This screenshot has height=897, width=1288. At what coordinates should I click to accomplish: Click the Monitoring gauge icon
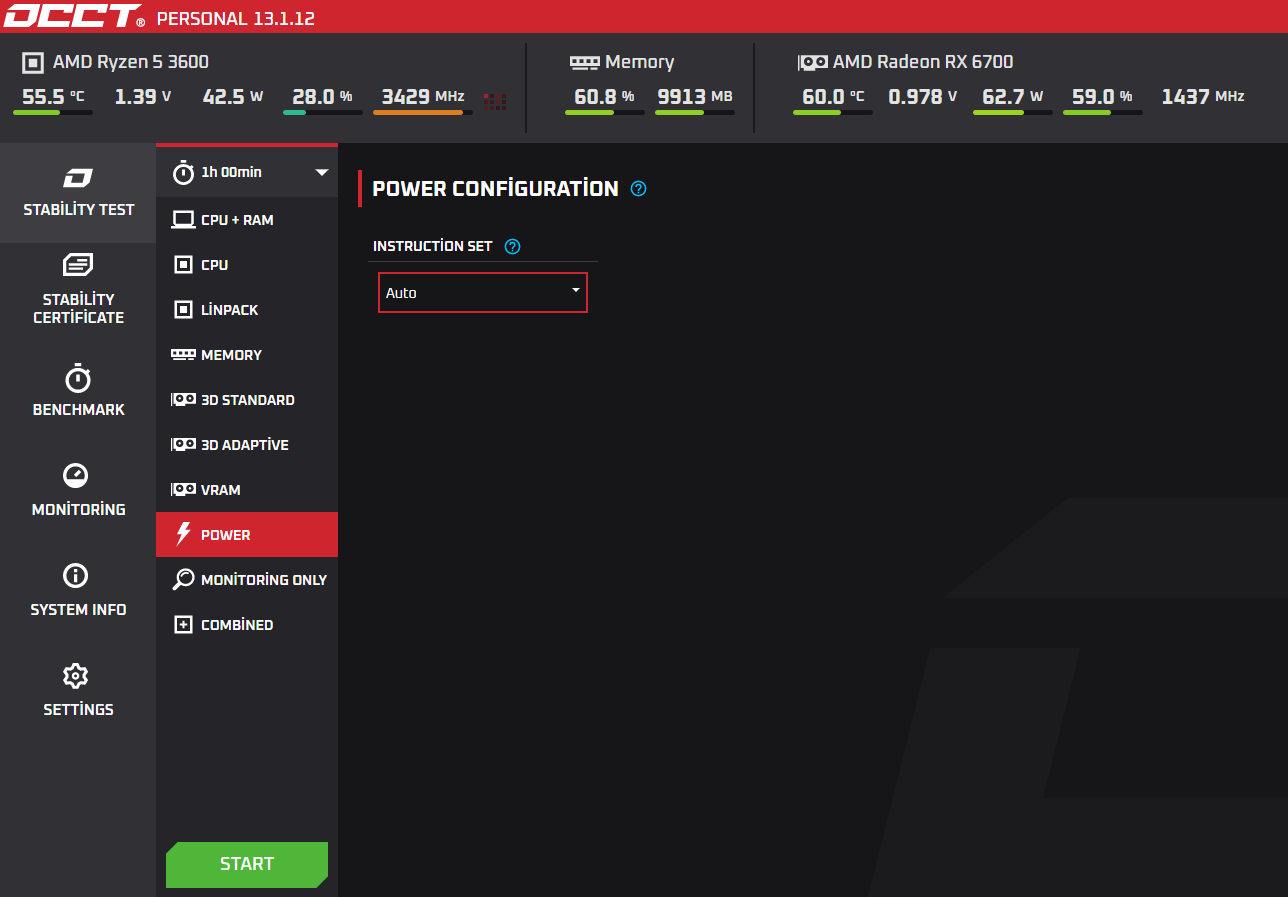(76, 475)
